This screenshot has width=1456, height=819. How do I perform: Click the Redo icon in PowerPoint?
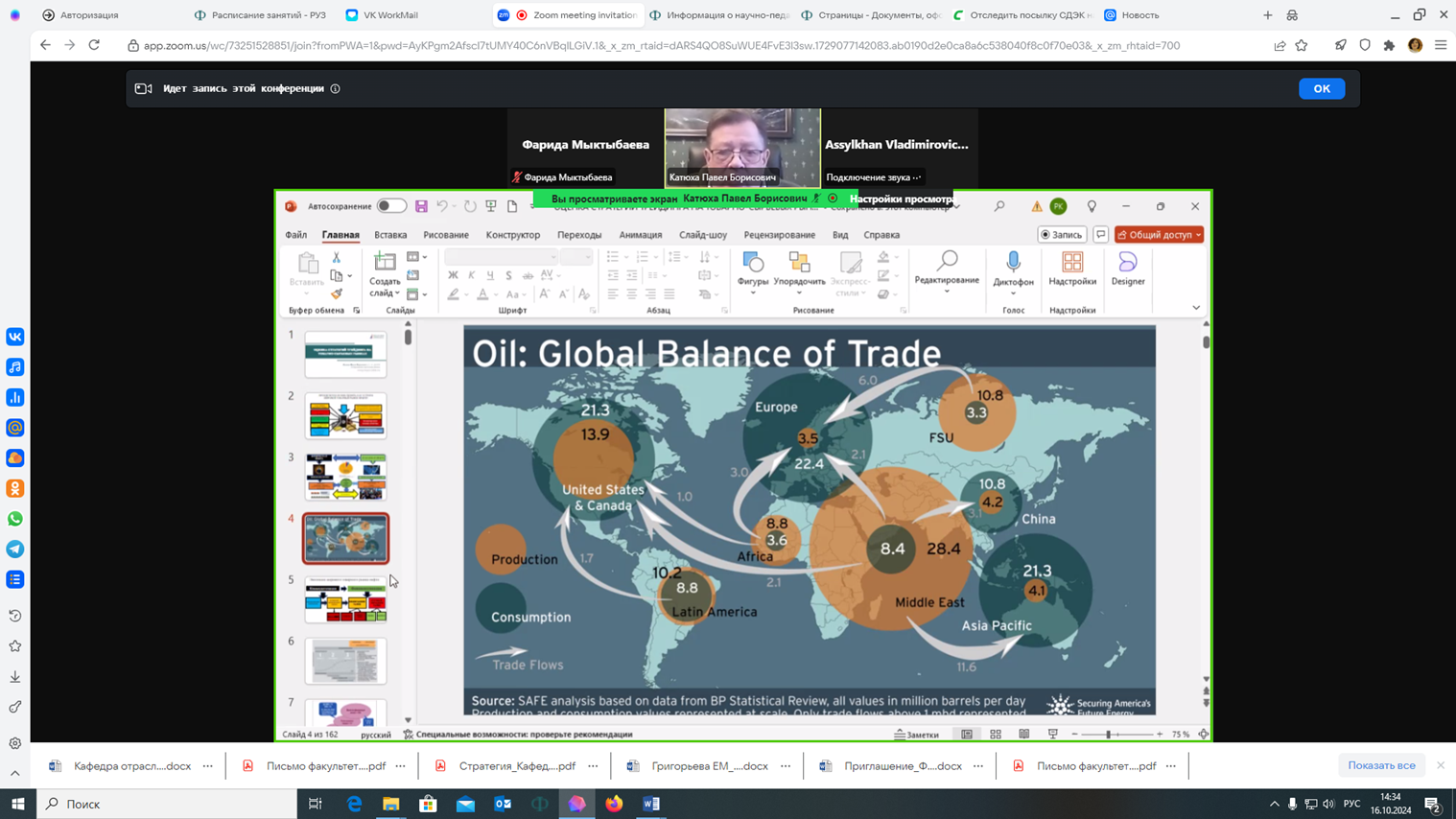coord(470,206)
